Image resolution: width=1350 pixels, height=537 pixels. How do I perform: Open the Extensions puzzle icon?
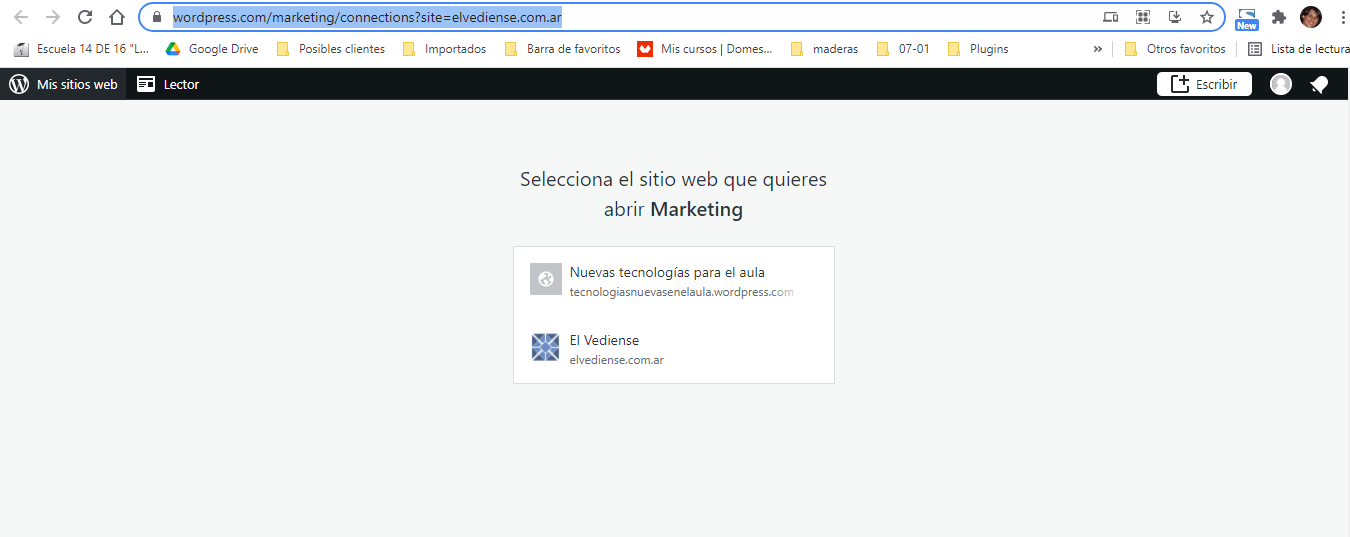tap(1278, 17)
